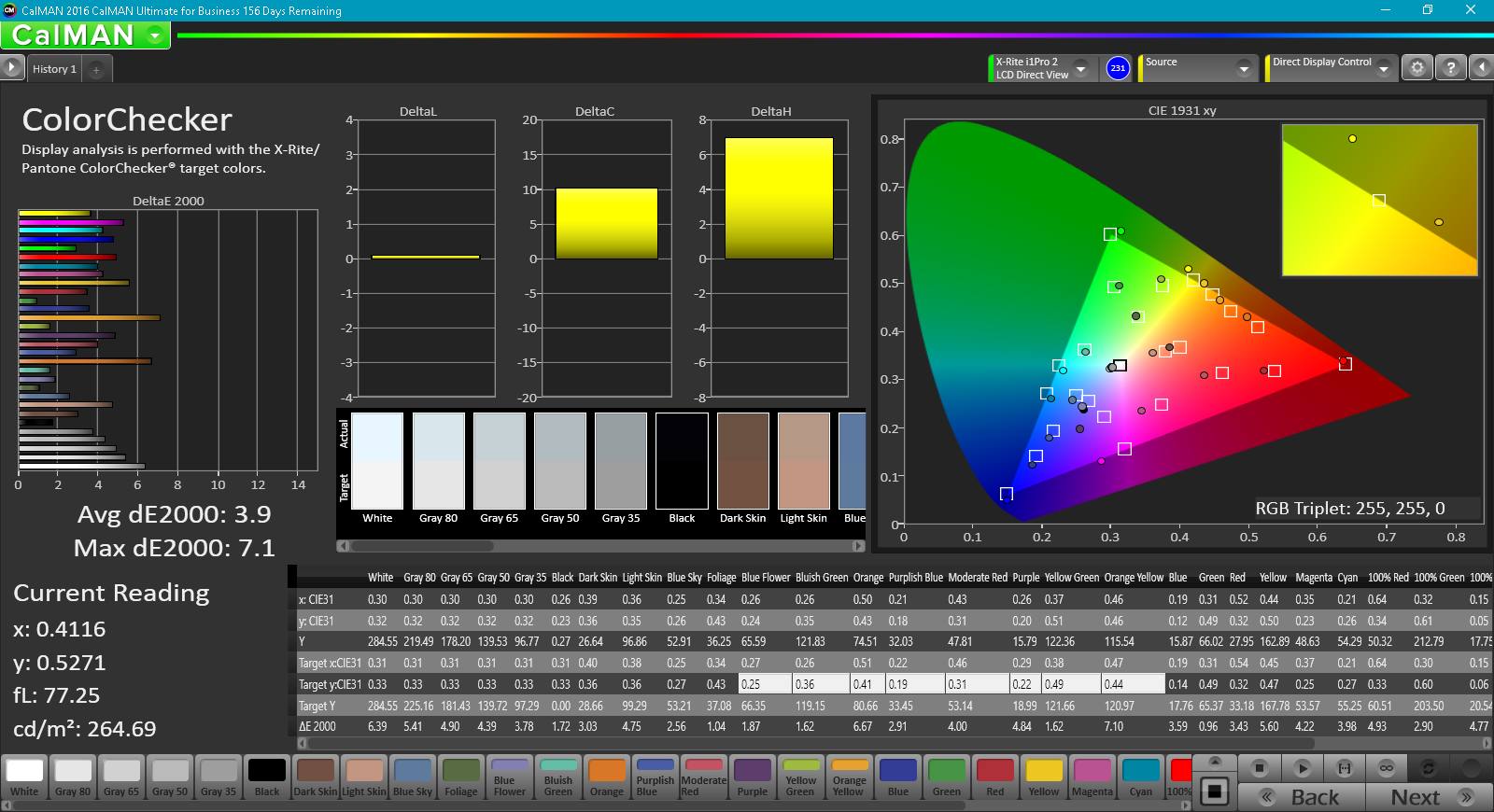Open the CalMAN main menu
The height and width of the screenshot is (812, 1494).
[86, 35]
